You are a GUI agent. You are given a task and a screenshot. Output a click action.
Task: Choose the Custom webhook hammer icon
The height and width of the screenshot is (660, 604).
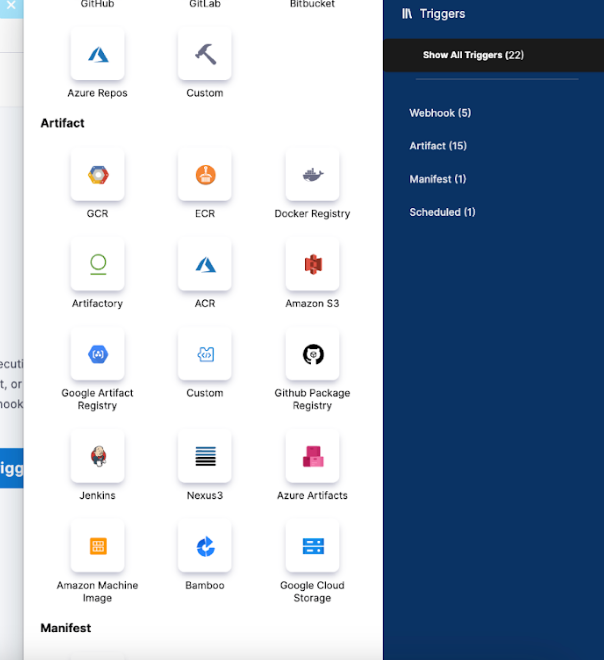click(205, 55)
